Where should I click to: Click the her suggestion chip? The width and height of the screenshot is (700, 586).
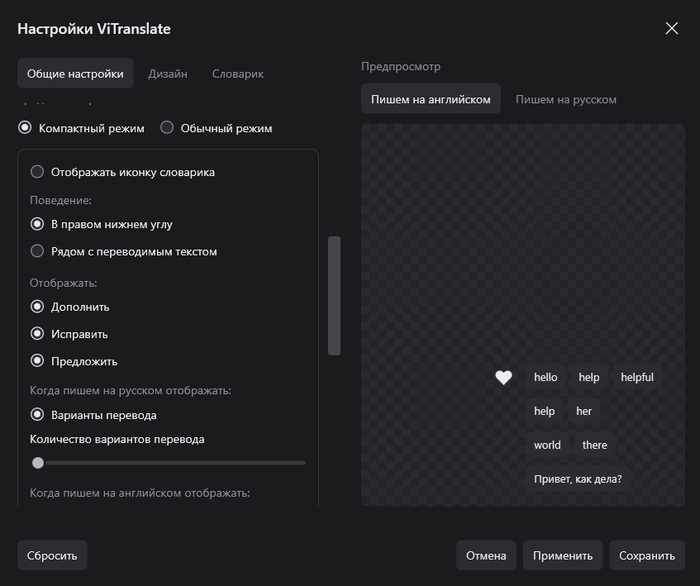point(583,411)
